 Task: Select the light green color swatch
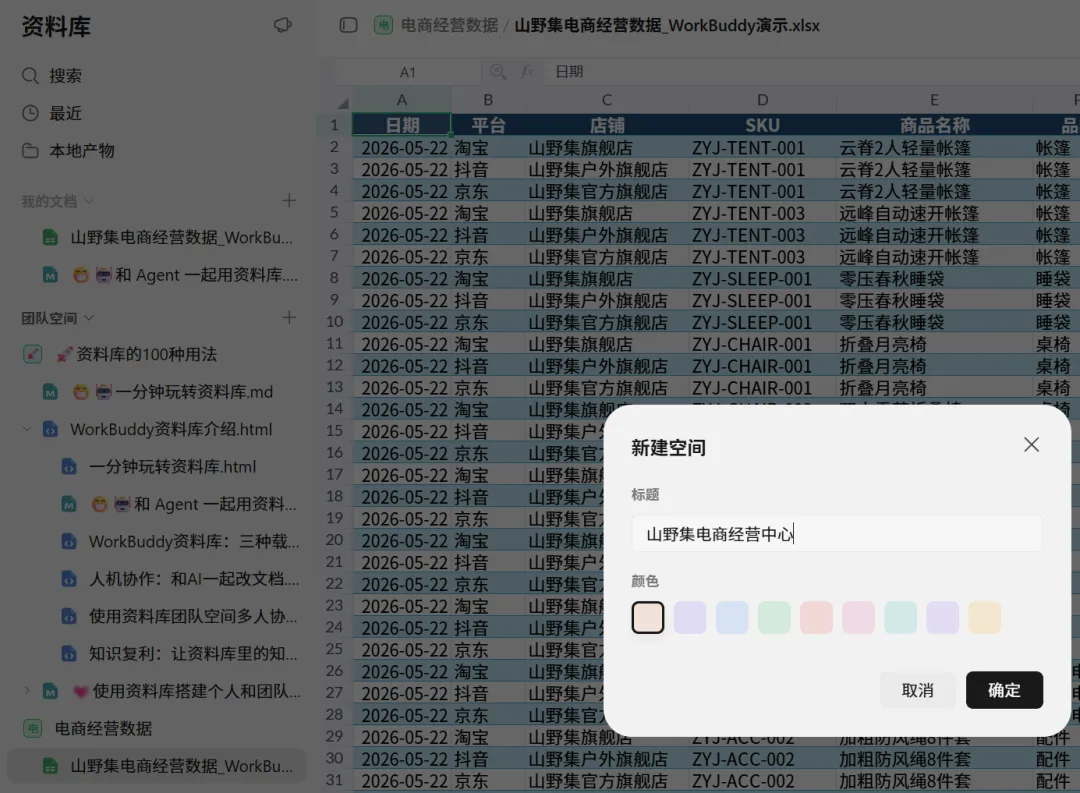(774, 617)
